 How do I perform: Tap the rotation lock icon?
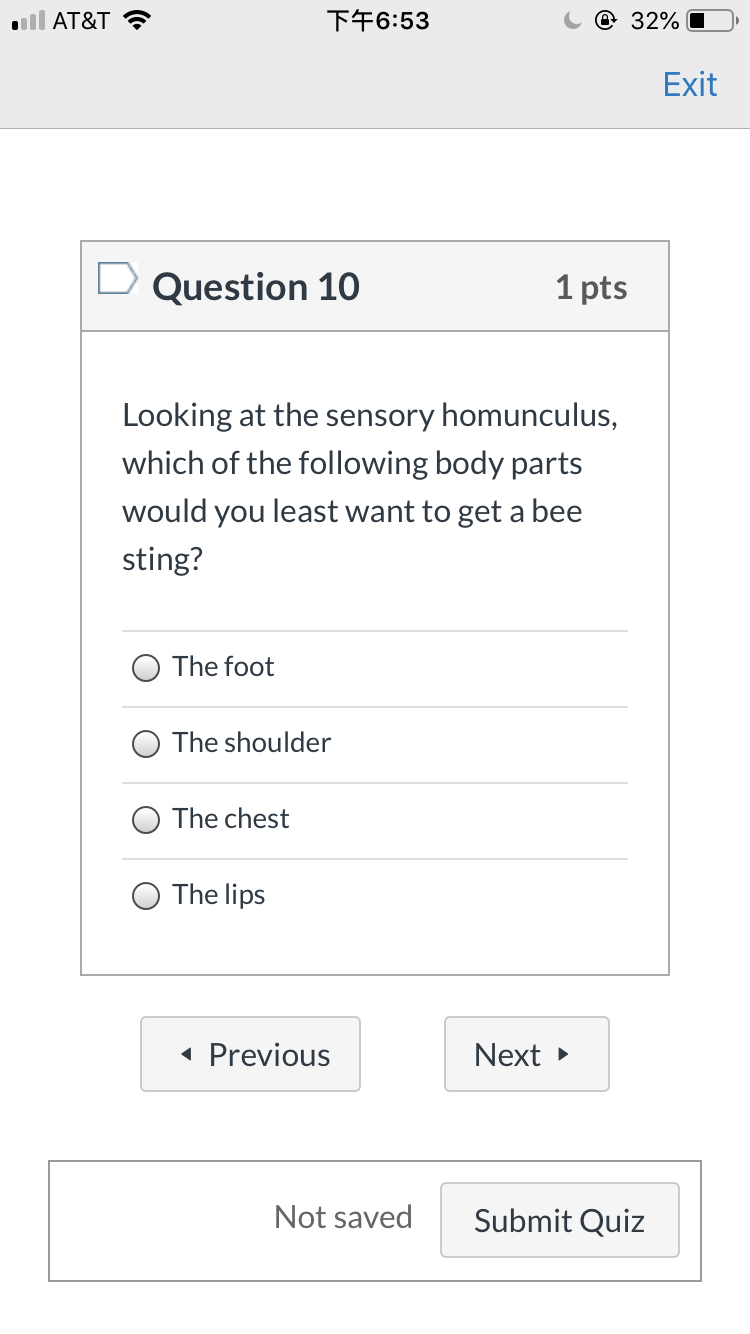coord(606,20)
